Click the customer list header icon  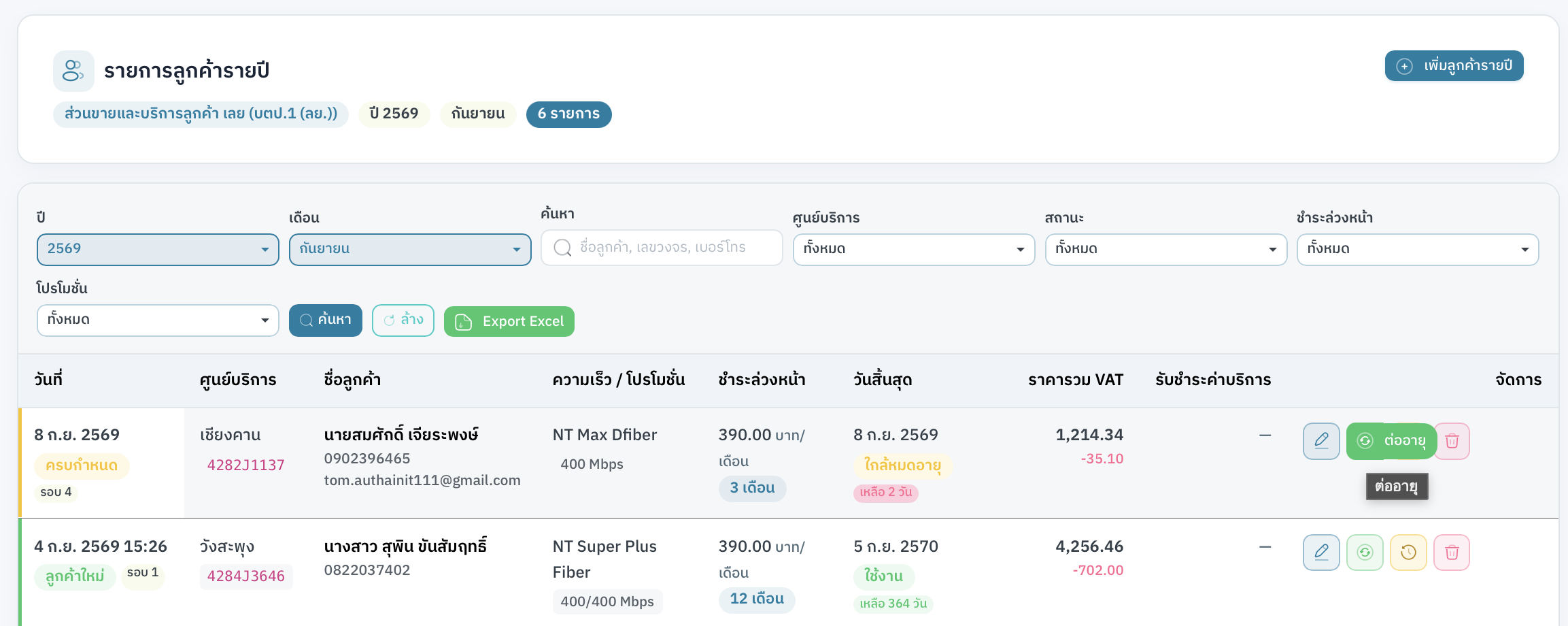pos(73,71)
